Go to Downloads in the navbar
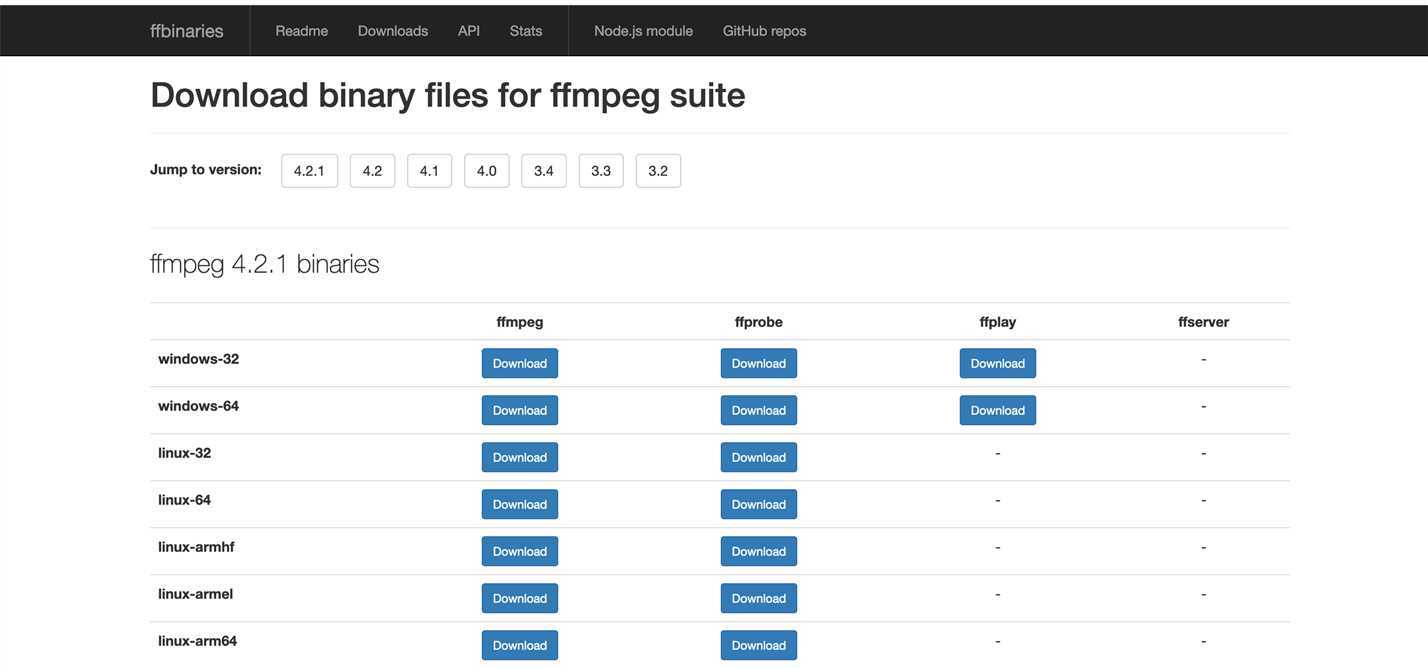 [x=393, y=31]
